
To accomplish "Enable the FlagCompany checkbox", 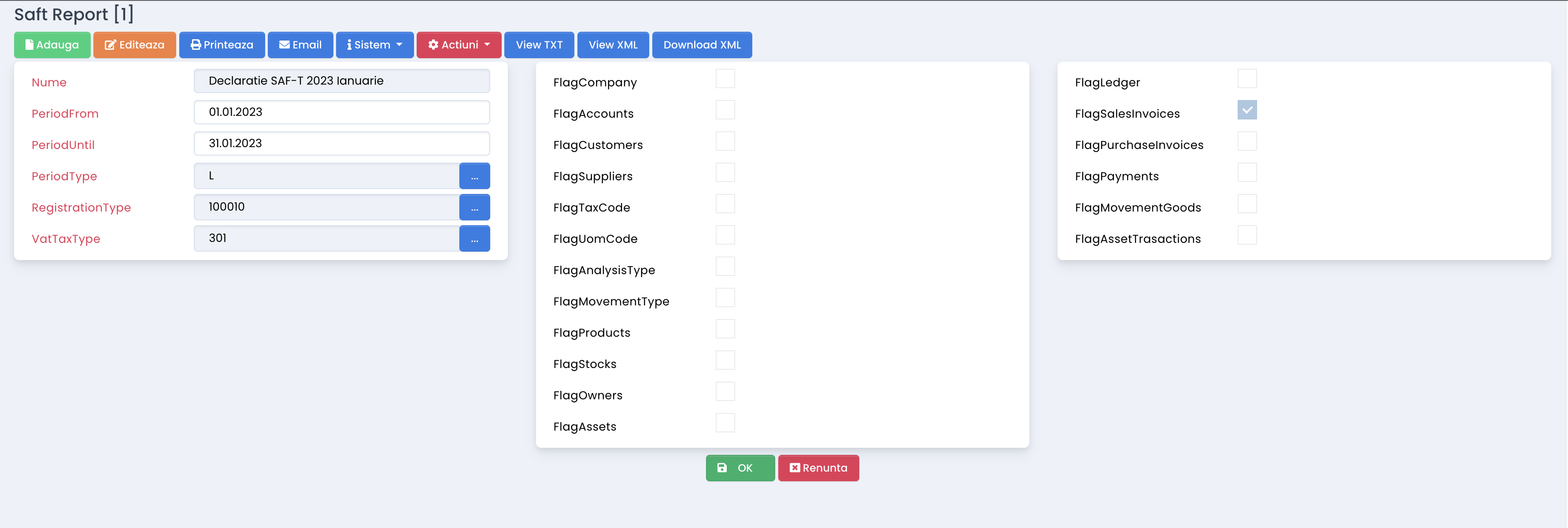I will (x=725, y=78).
